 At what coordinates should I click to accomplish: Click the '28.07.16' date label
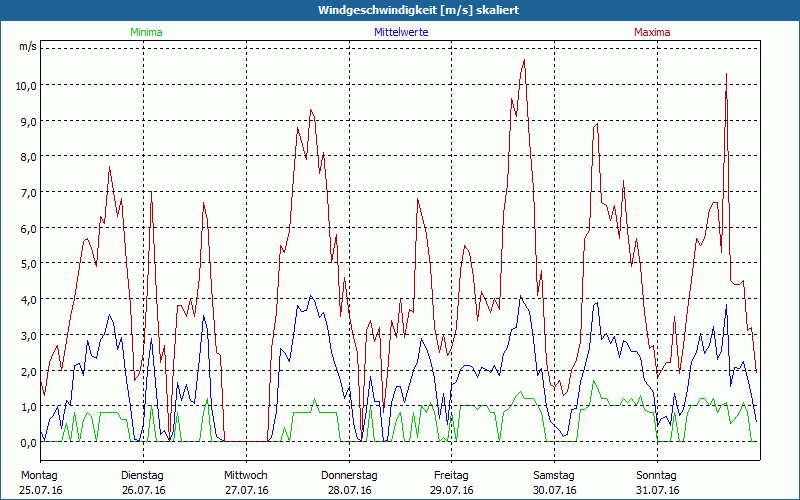349,490
